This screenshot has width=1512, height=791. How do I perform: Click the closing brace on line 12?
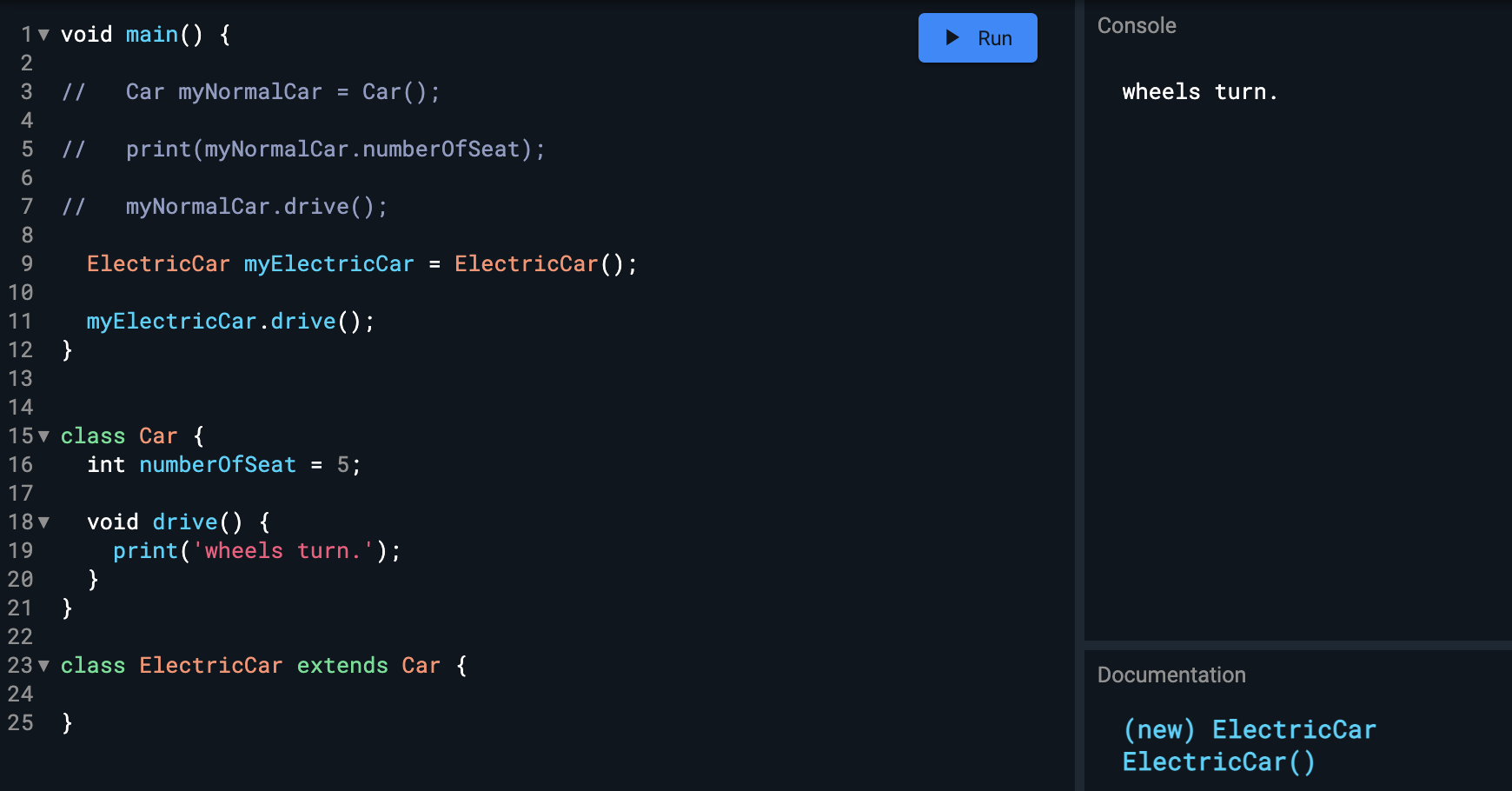[67, 350]
